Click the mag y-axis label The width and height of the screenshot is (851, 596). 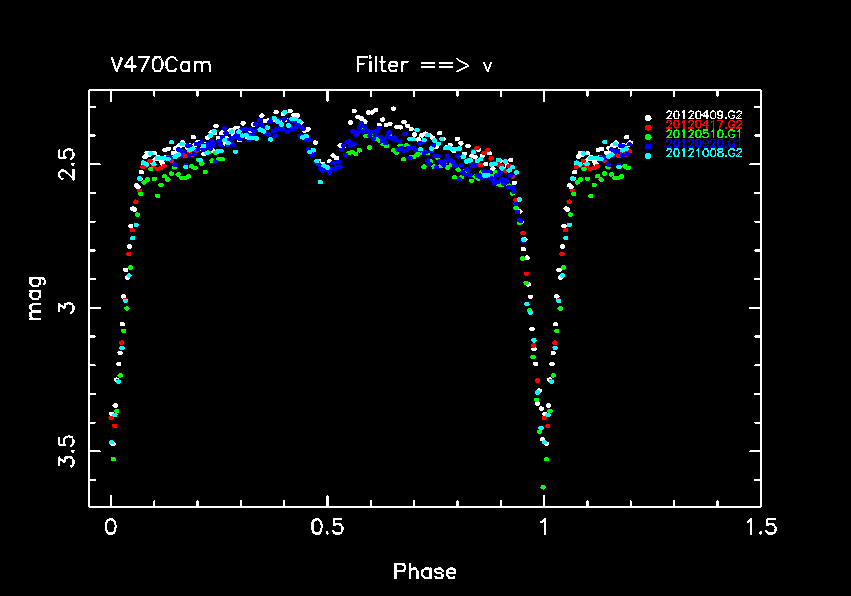point(35,299)
